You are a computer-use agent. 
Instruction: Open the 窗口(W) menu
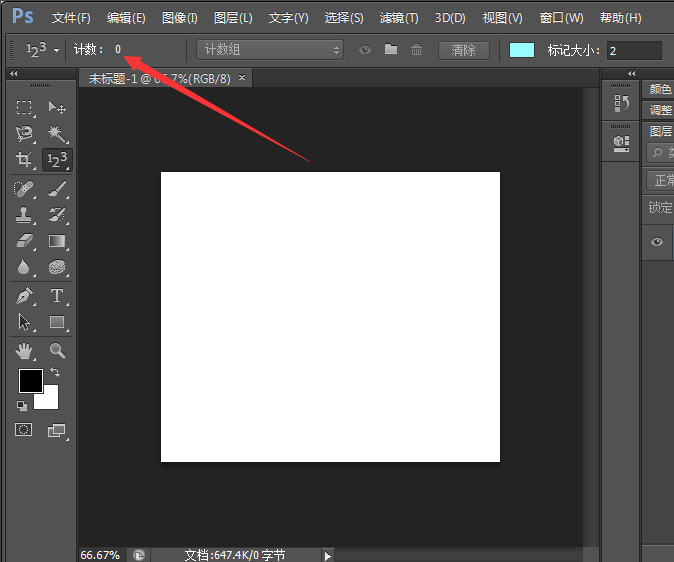click(561, 18)
